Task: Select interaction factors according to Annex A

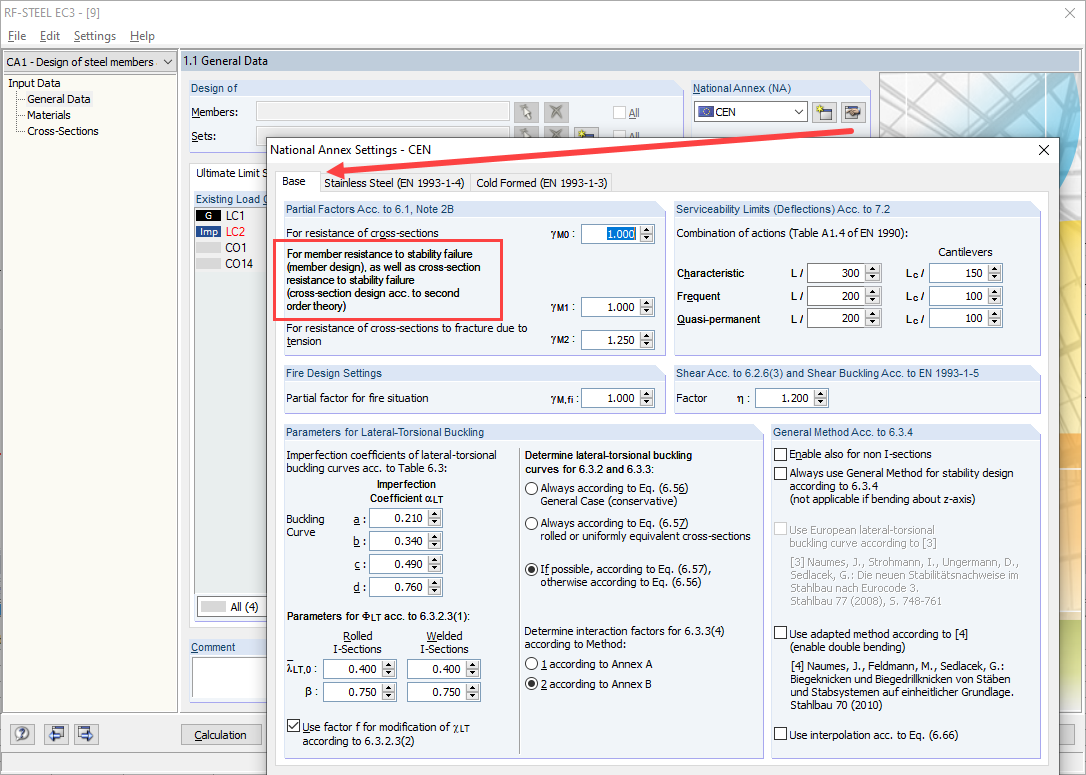Action: (x=532, y=663)
